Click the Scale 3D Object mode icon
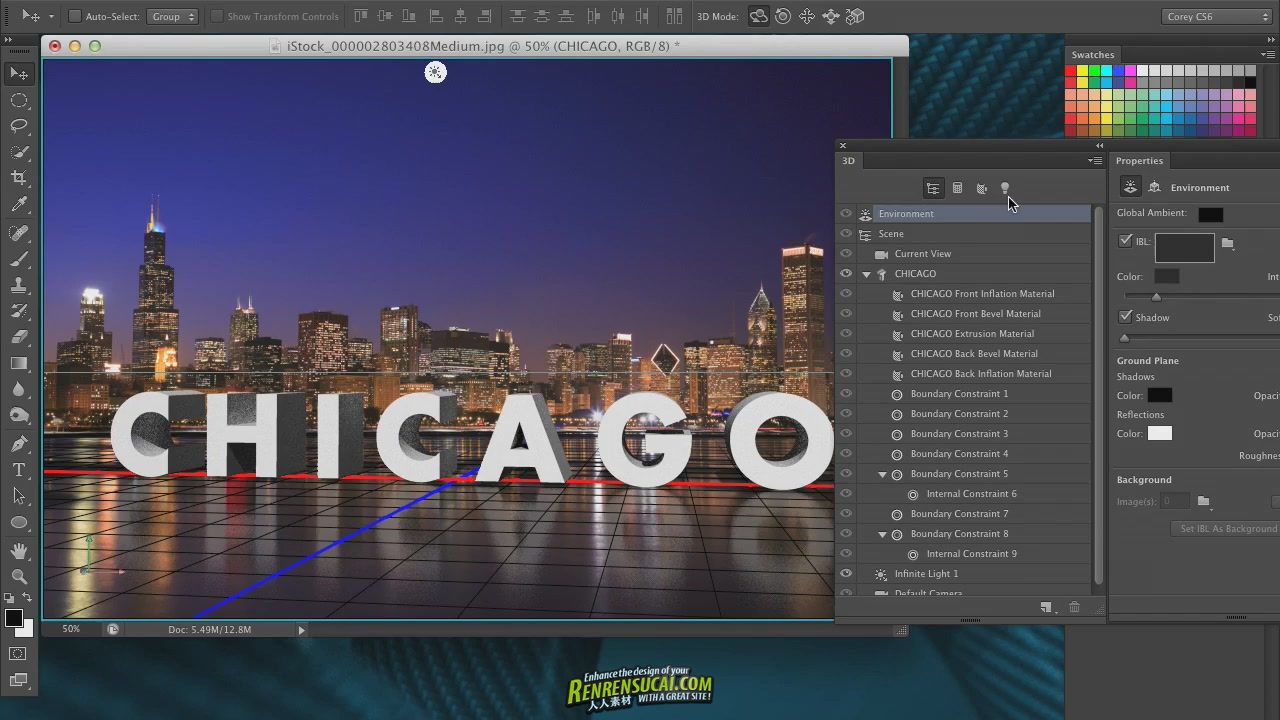 (x=855, y=16)
